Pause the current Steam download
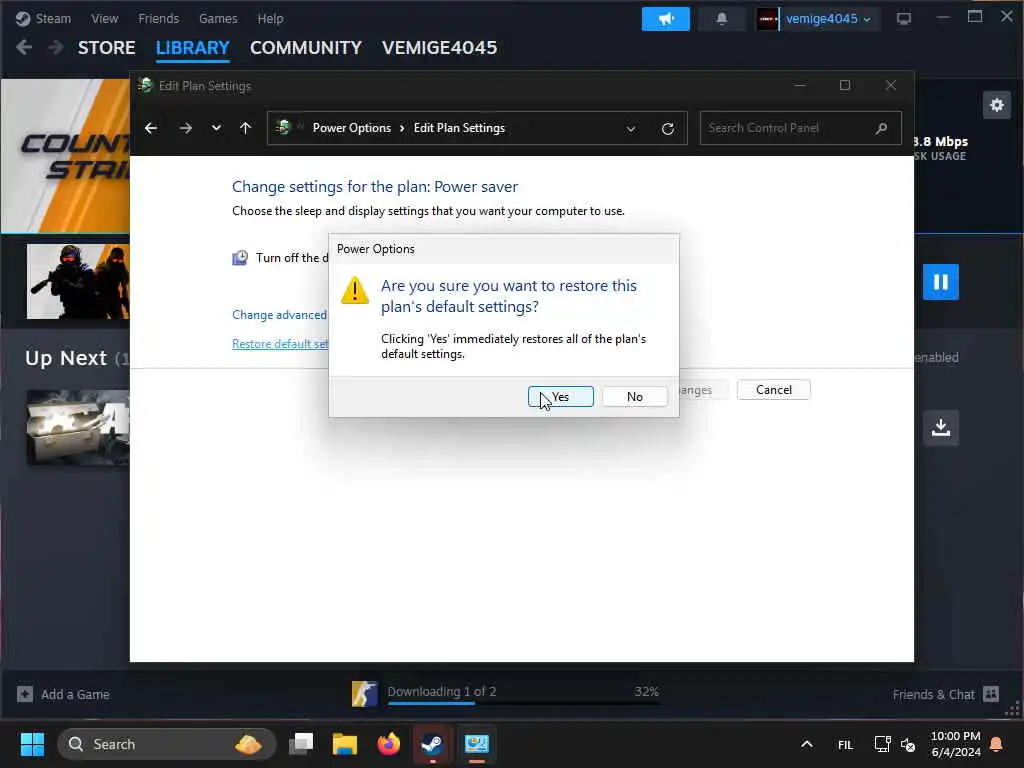 click(x=940, y=281)
